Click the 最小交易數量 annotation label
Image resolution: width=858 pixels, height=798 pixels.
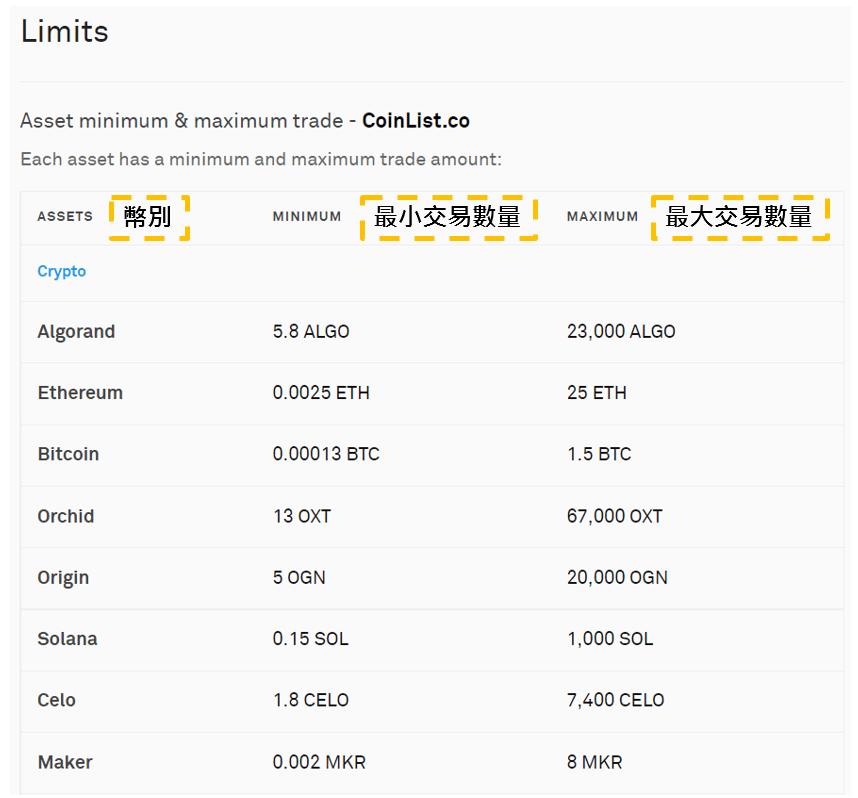click(x=448, y=217)
